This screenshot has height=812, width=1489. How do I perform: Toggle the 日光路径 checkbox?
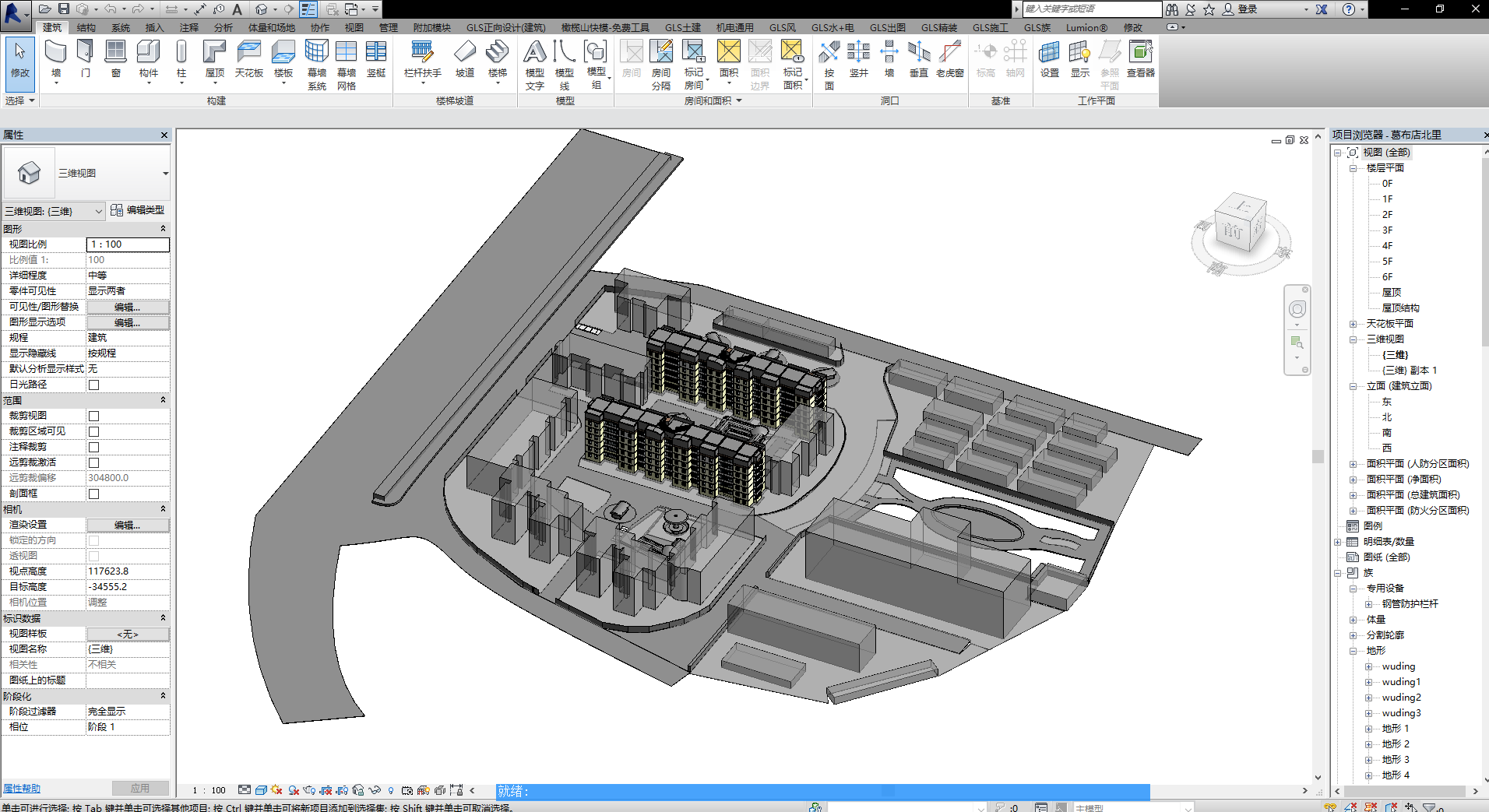(x=93, y=385)
